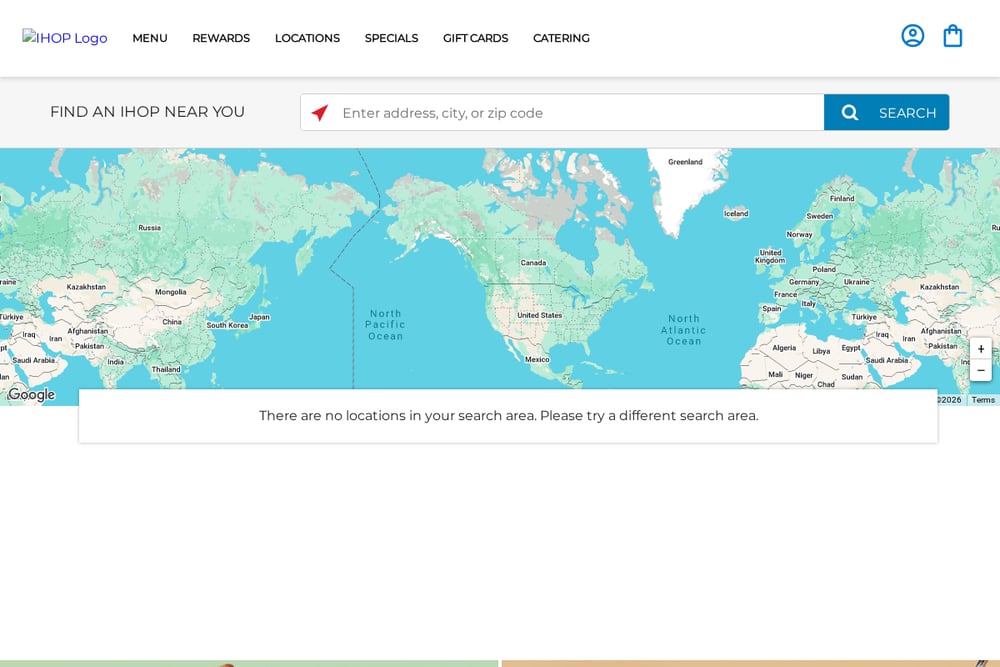Click the Mexico label on map
The image size is (1000, 667).
[x=537, y=360]
